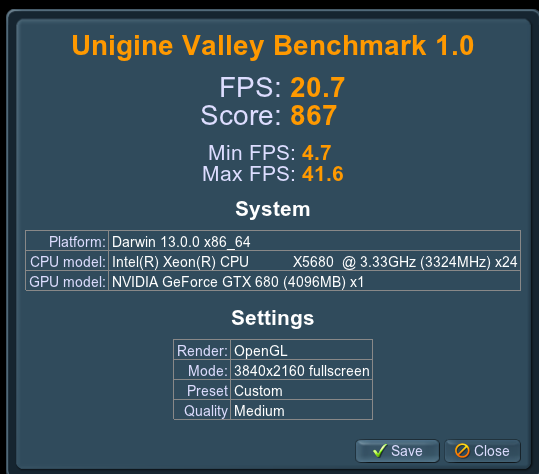Click the FPS: label
Viewport: 539px width, 474px height.
click(251, 88)
